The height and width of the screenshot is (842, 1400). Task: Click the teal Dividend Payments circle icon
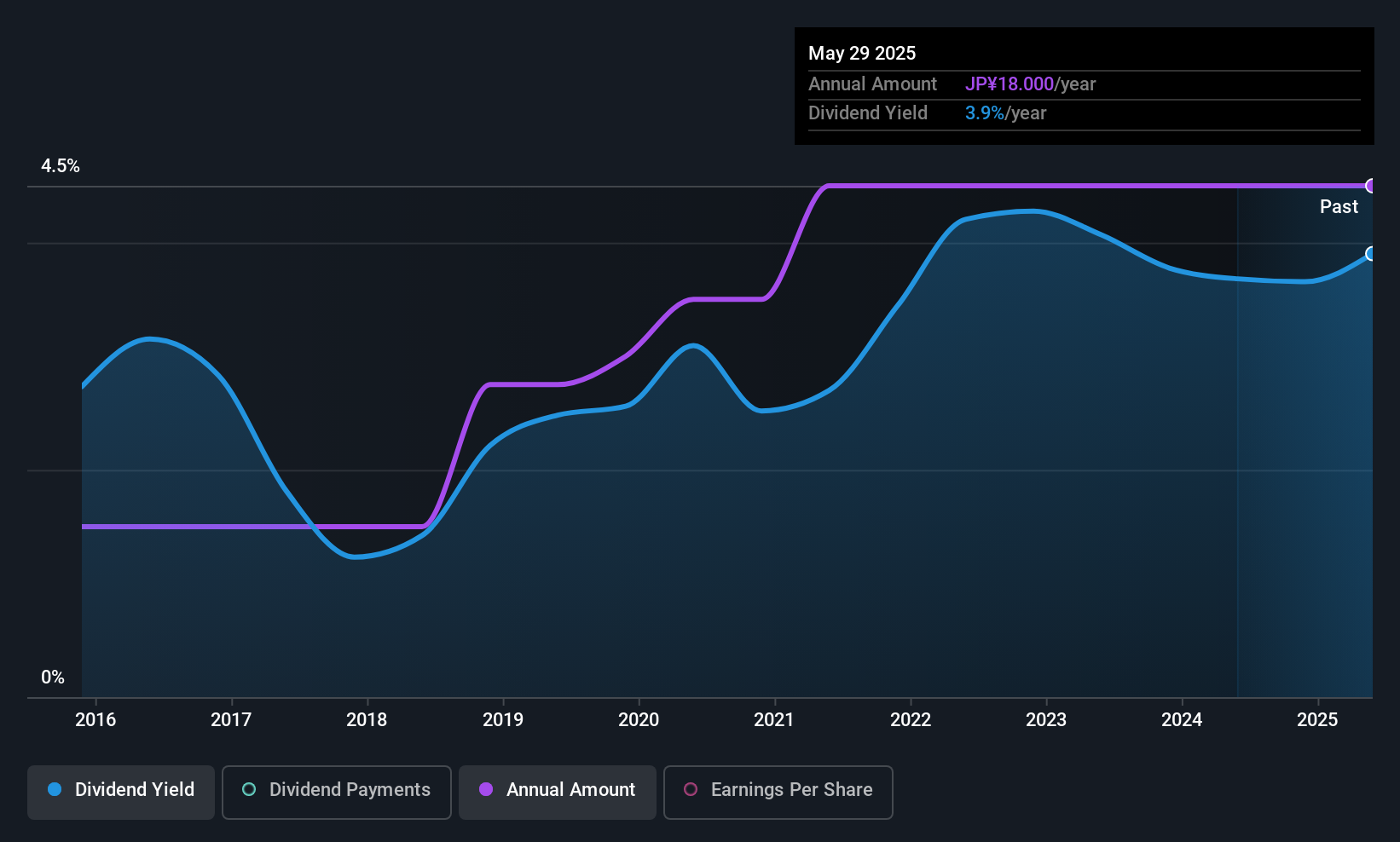(249, 789)
